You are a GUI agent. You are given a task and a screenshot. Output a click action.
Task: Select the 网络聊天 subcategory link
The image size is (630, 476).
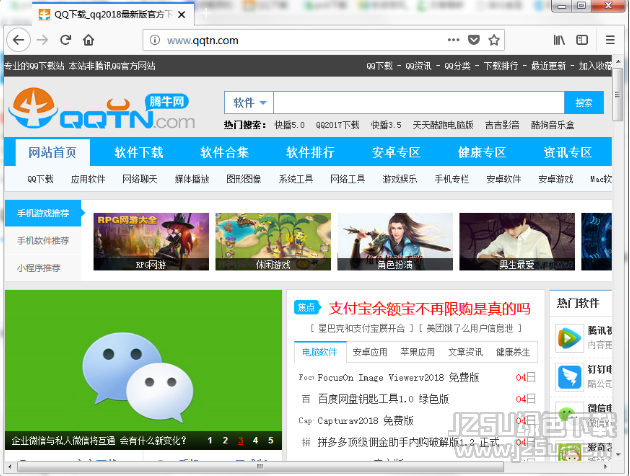point(139,179)
